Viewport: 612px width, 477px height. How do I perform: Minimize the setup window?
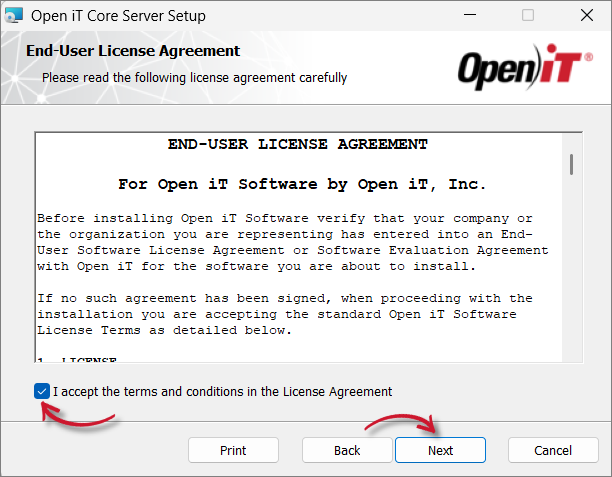point(470,15)
